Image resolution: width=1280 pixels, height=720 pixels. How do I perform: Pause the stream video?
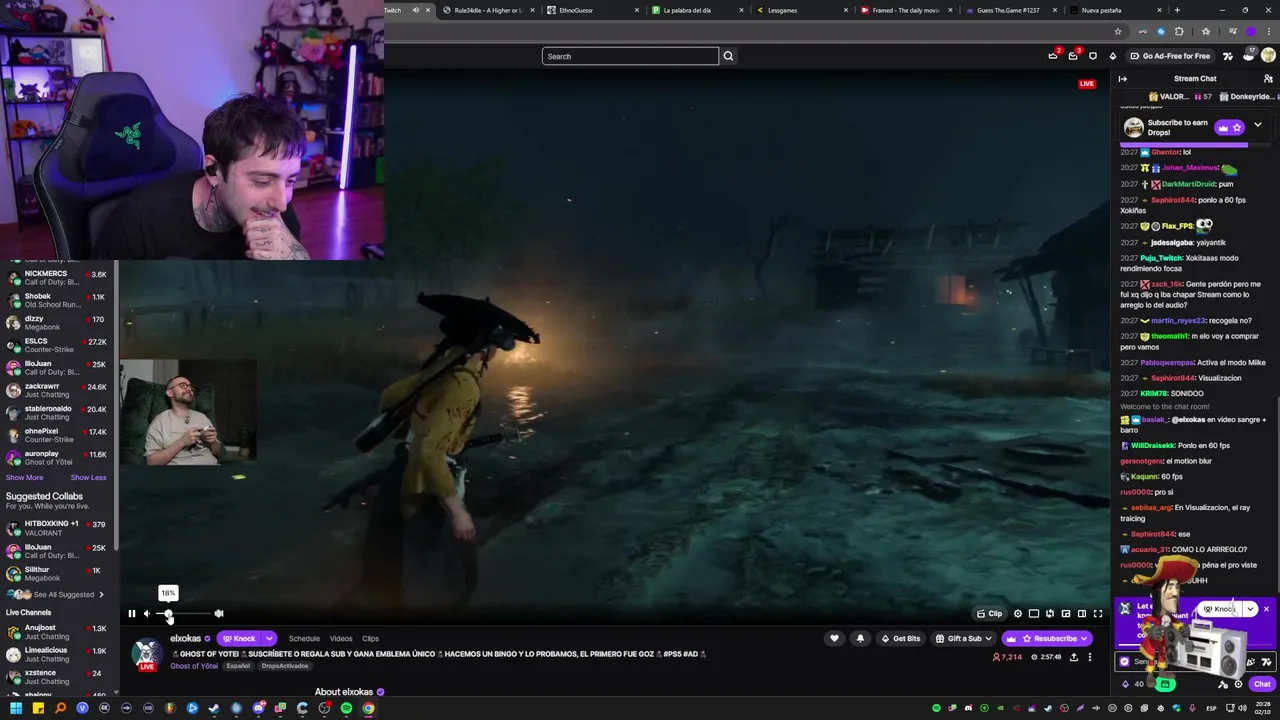(131, 614)
